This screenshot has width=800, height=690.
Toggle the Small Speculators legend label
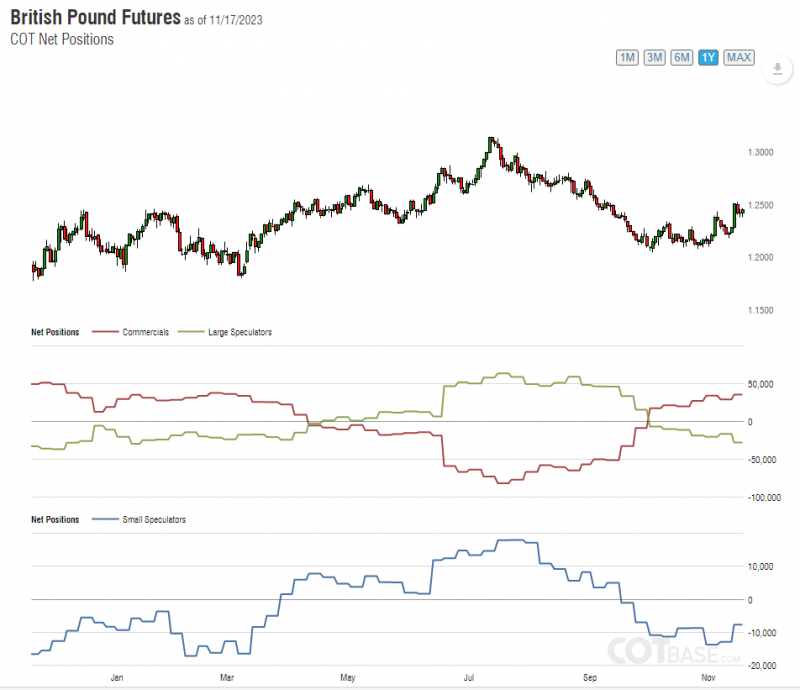click(153, 520)
